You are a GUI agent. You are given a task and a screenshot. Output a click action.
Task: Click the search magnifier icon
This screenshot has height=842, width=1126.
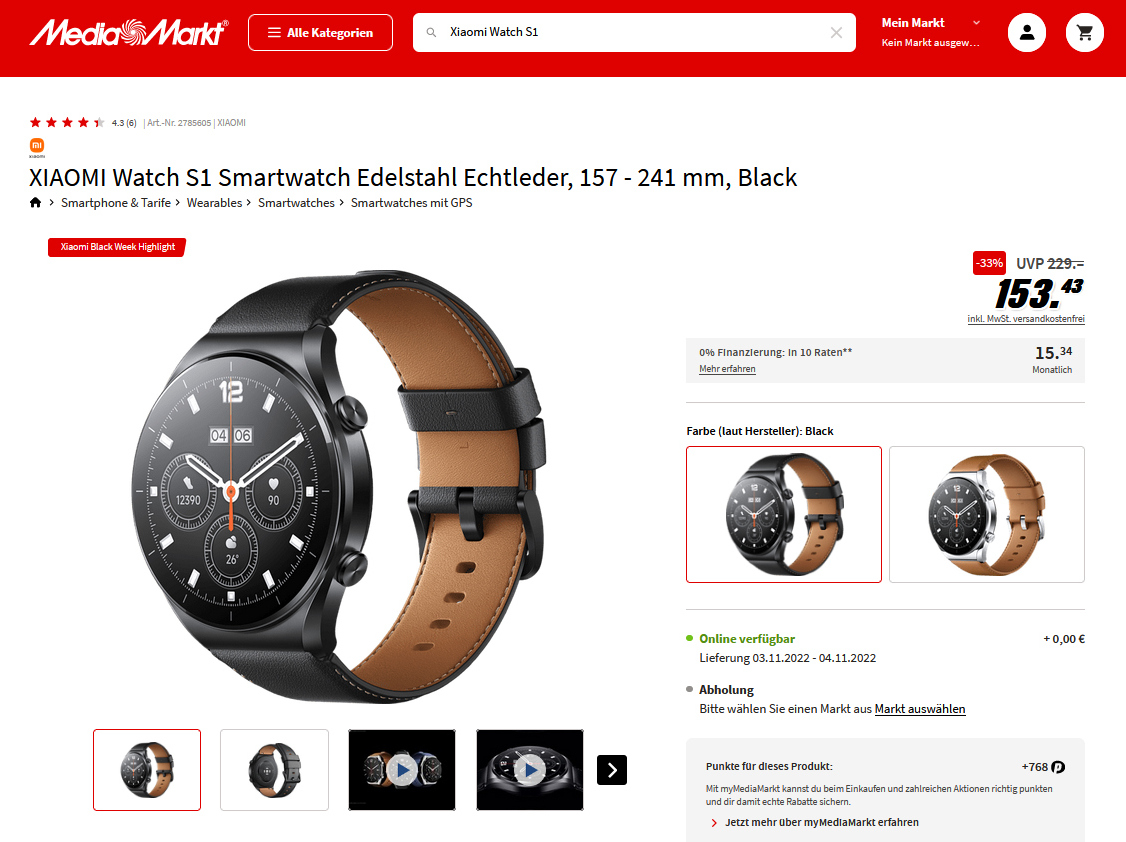click(x=432, y=32)
